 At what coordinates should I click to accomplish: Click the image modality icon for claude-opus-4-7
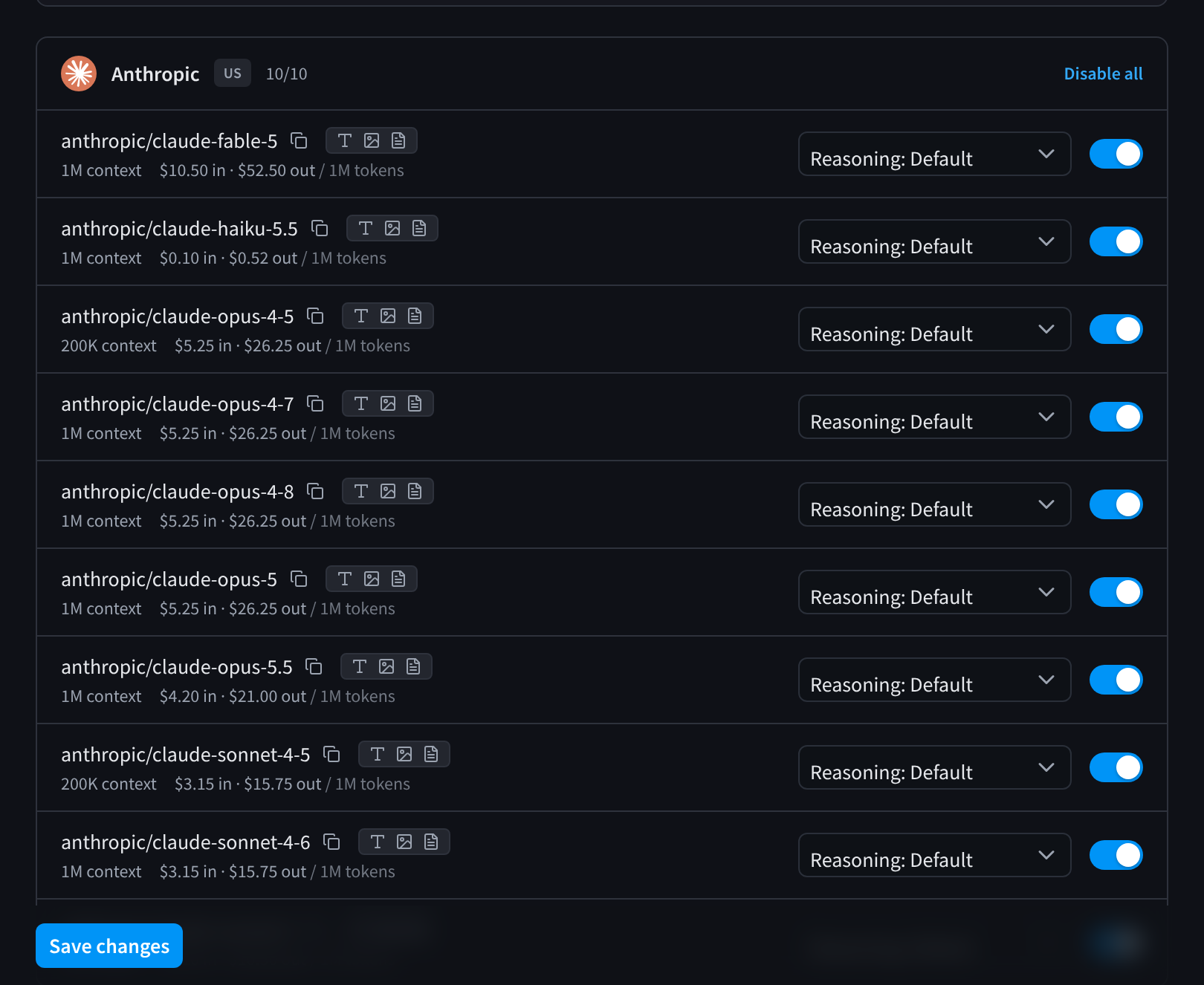[388, 403]
